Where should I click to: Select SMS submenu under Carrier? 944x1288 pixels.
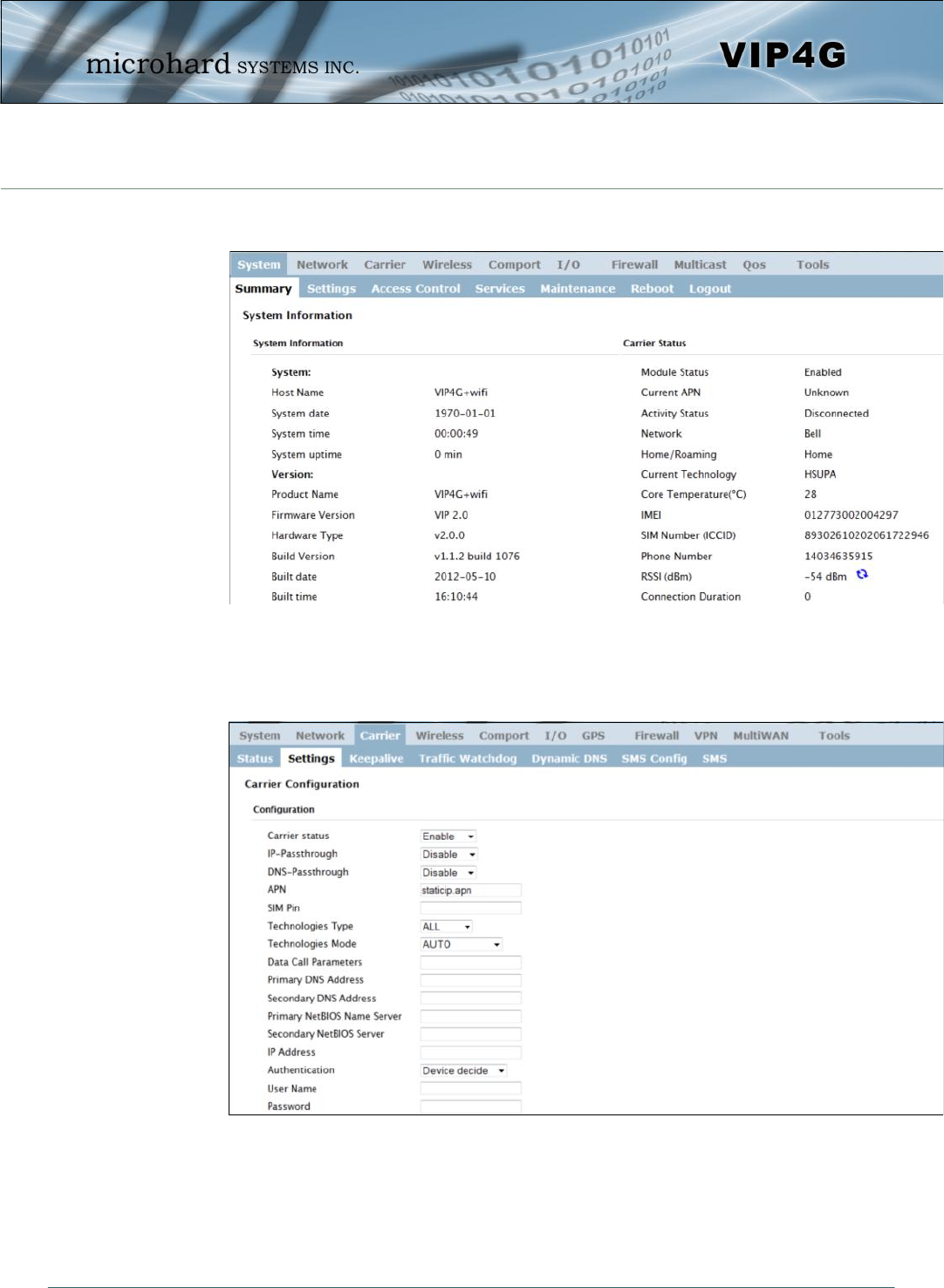[x=715, y=759]
